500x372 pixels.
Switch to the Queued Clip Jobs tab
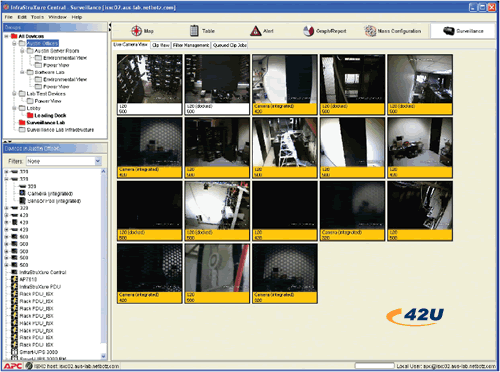[230, 45]
